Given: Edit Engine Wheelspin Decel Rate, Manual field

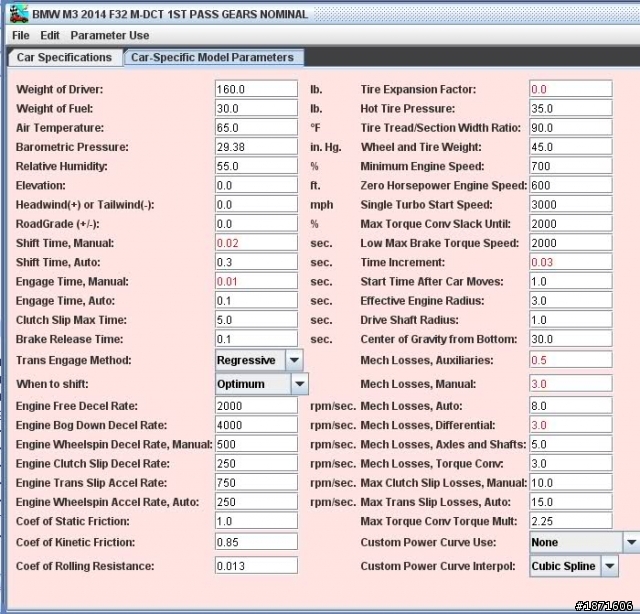Looking at the screenshot, I should tap(256, 444).
